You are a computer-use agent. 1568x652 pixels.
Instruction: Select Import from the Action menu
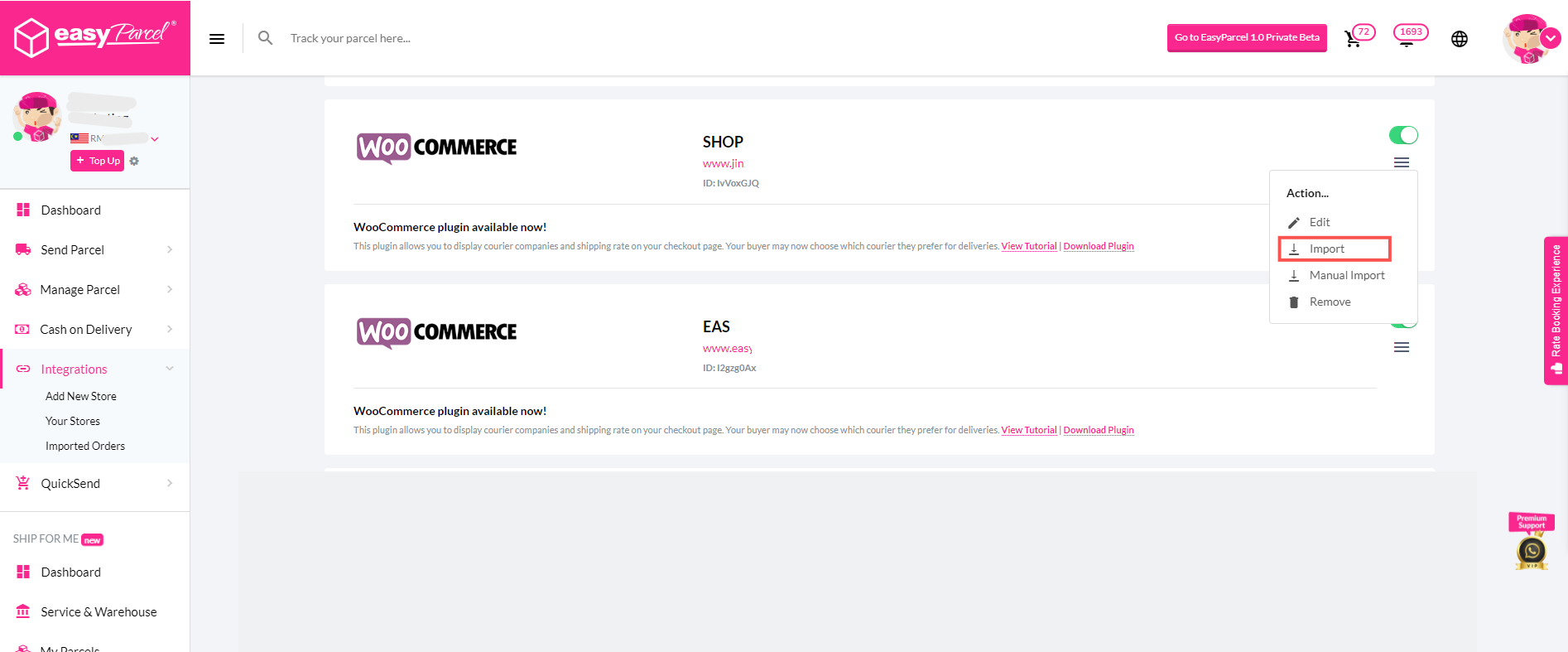coord(1335,249)
